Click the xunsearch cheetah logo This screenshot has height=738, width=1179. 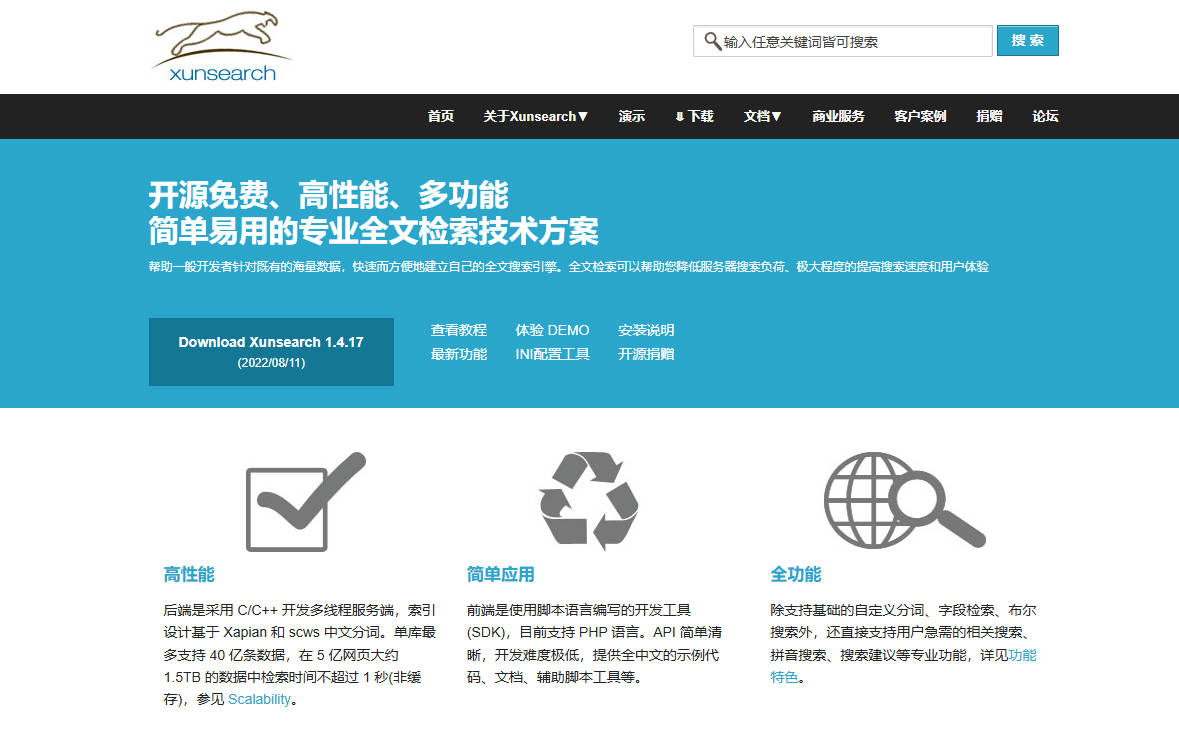[x=221, y=46]
